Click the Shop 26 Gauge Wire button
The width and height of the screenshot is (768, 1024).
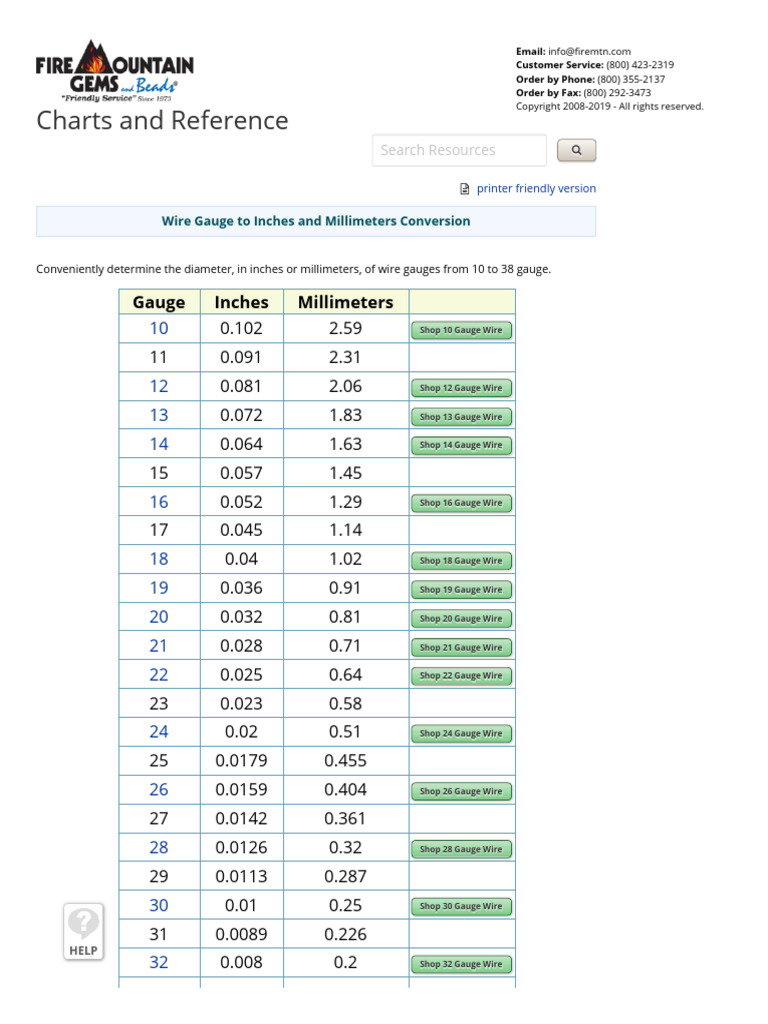tap(461, 792)
